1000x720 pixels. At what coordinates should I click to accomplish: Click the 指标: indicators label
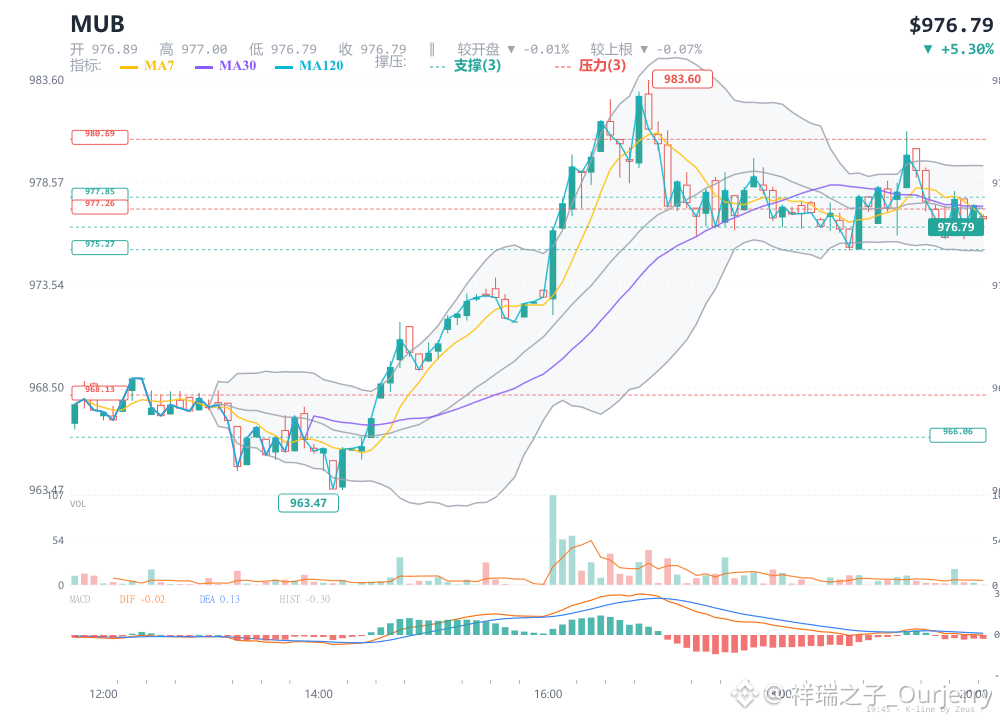[85, 65]
